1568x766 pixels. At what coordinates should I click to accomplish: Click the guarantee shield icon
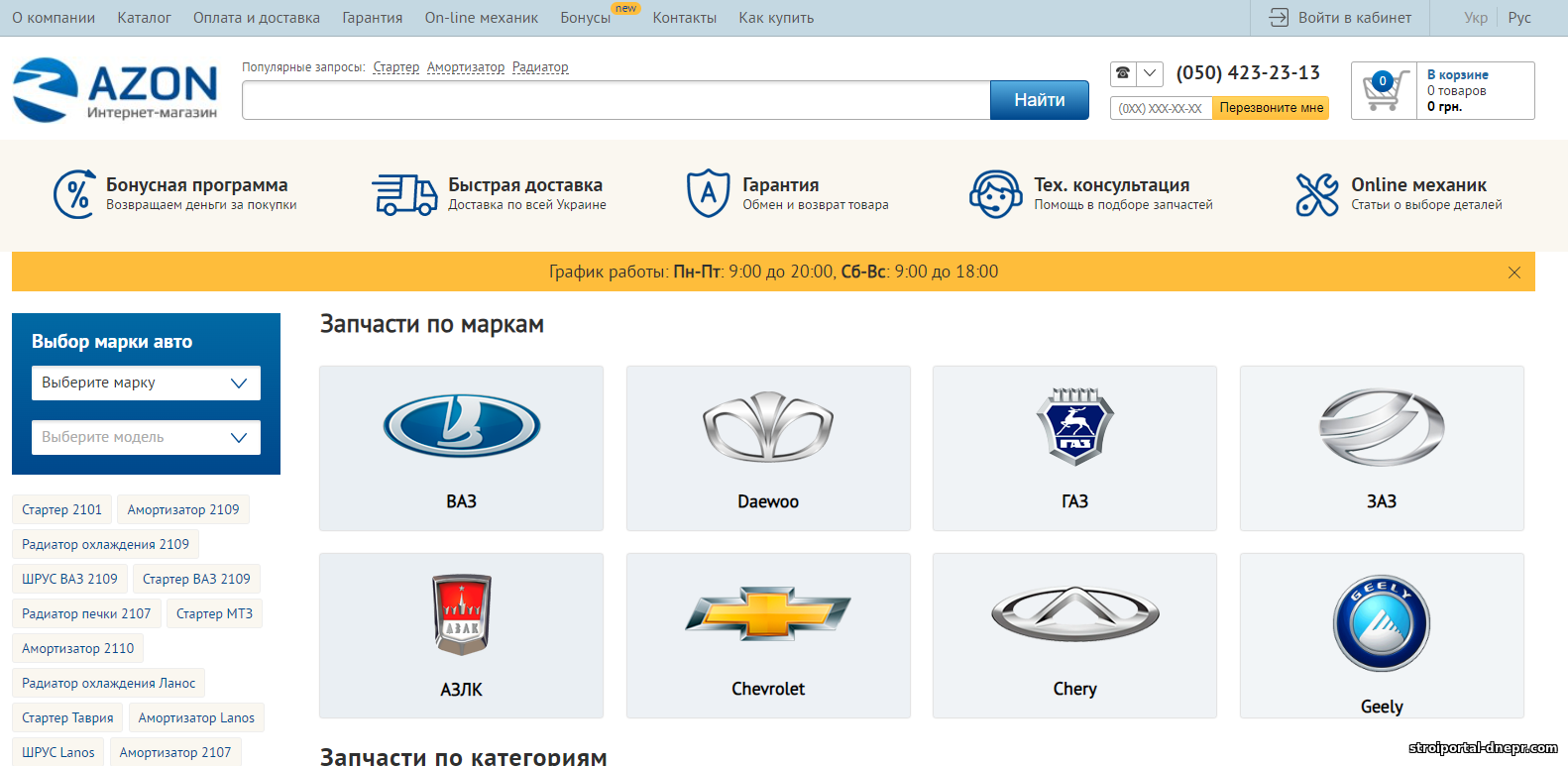pyautogui.click(x=709, y=193)
